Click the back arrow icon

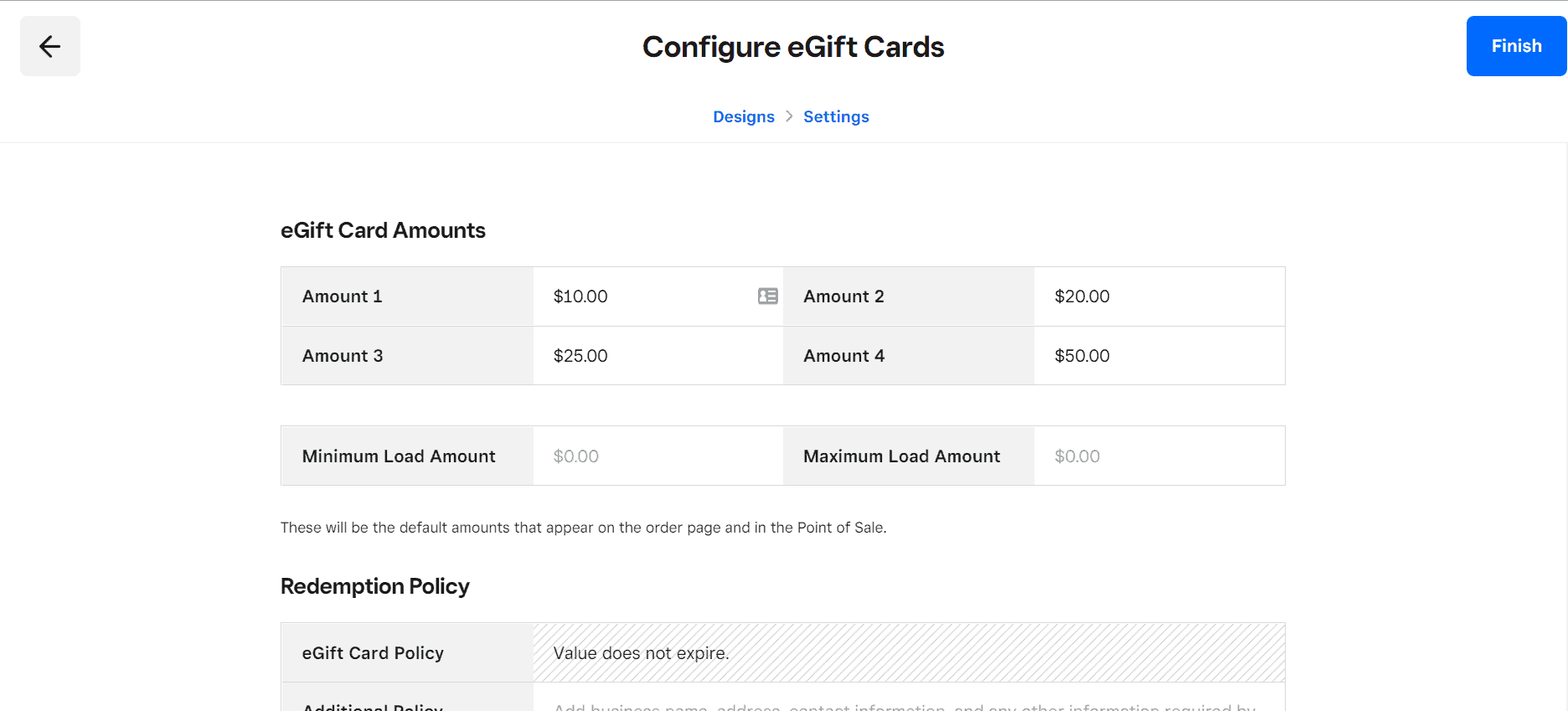[x=50, y=46]
